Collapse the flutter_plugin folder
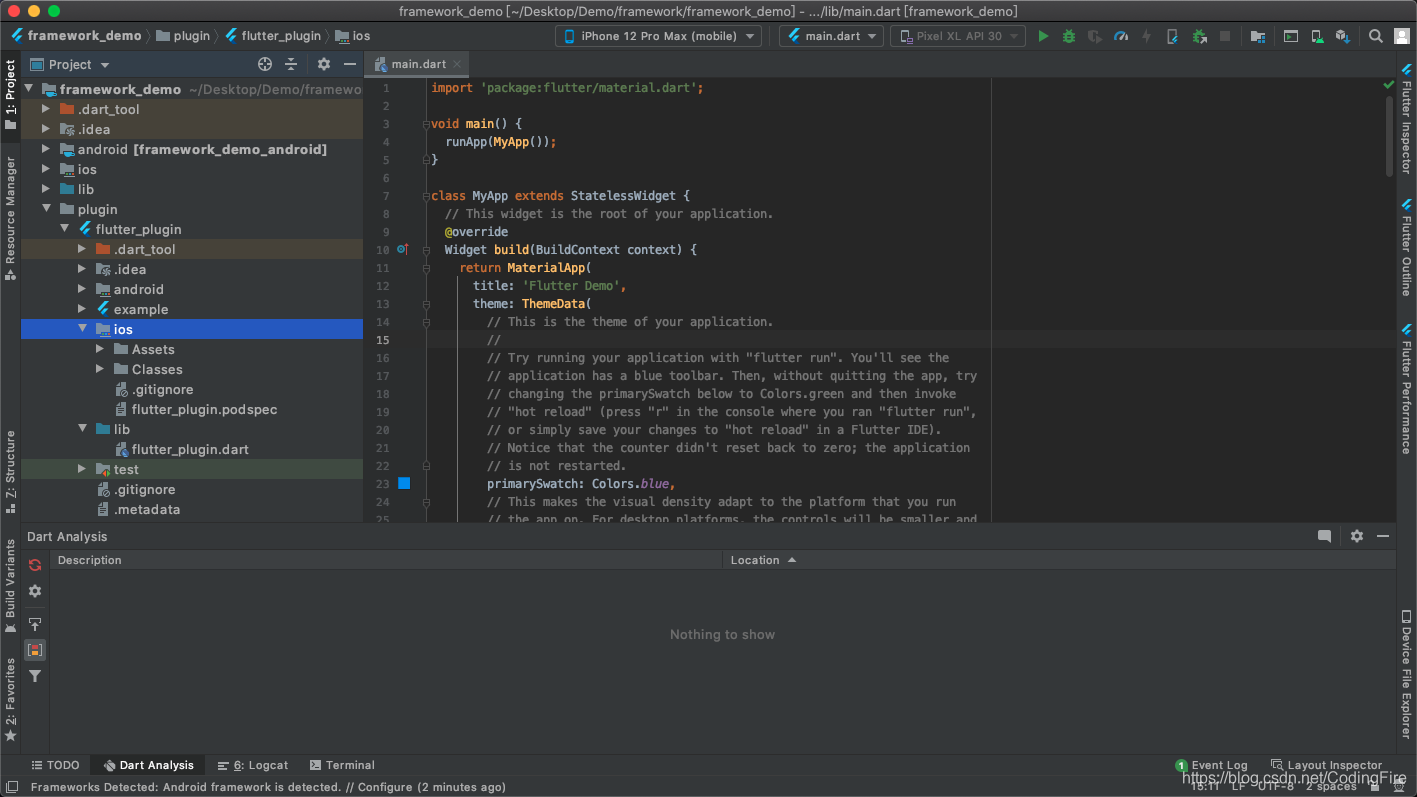 64,229
